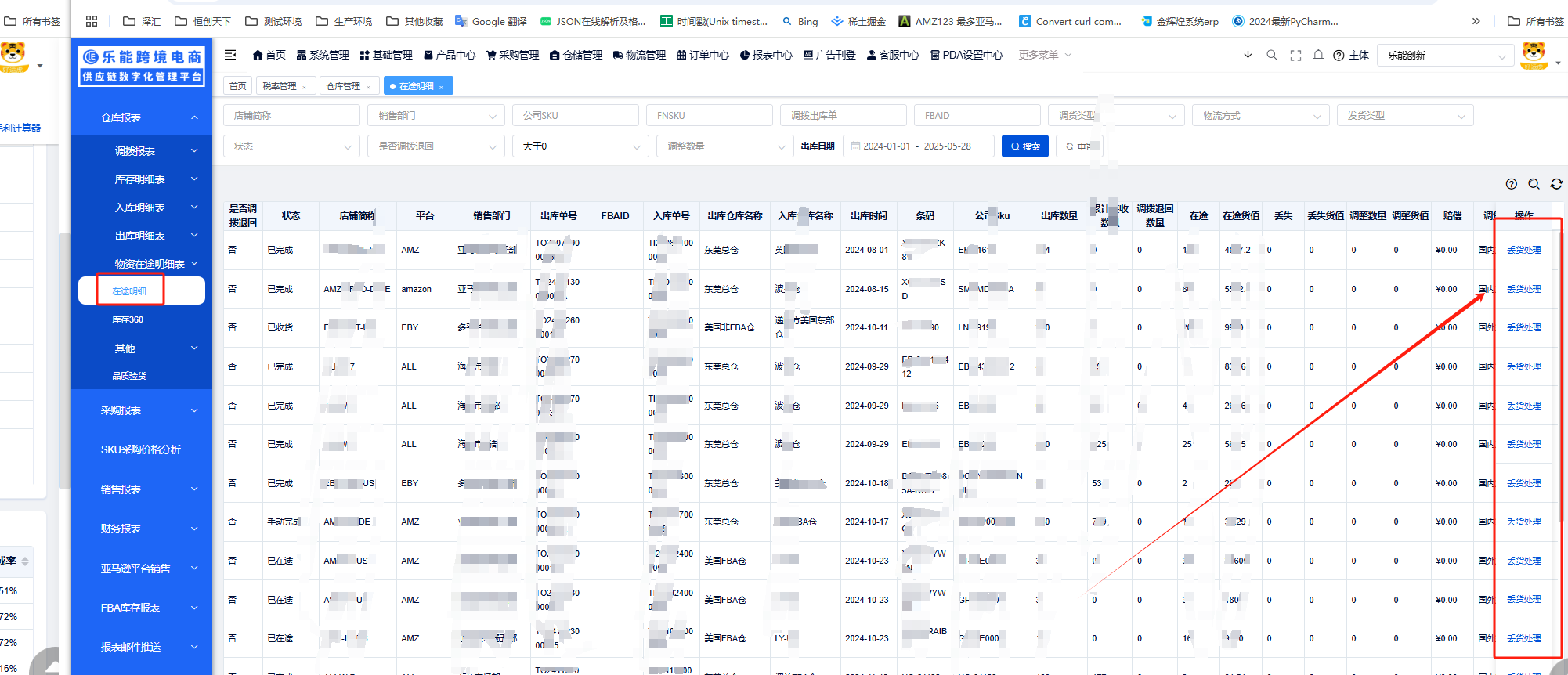Click 丢货处理 link in the first row
This screenshot has width=1568, height=675.
(1523, 250)
